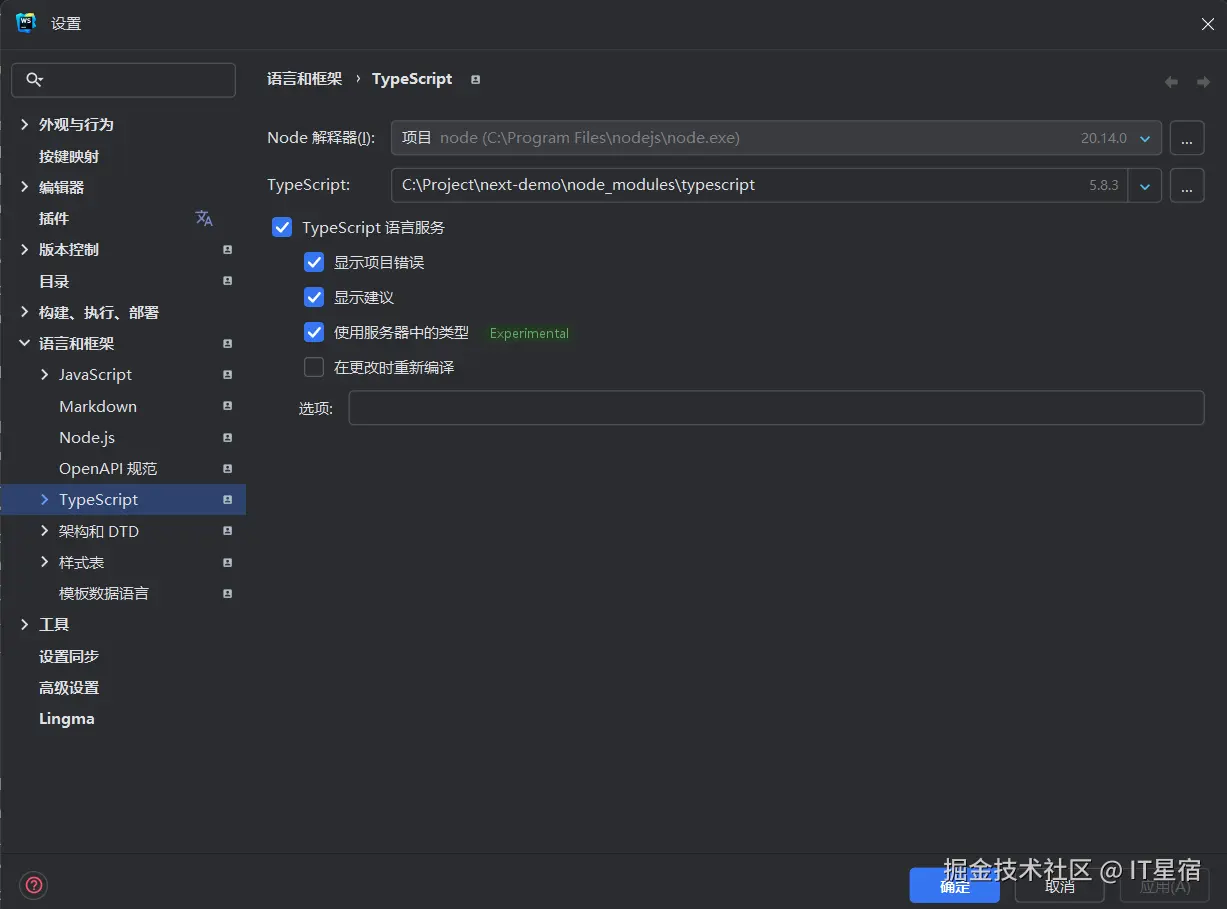Click the search magnifier icon
The image size is (1227, 909).
point(34,80)
